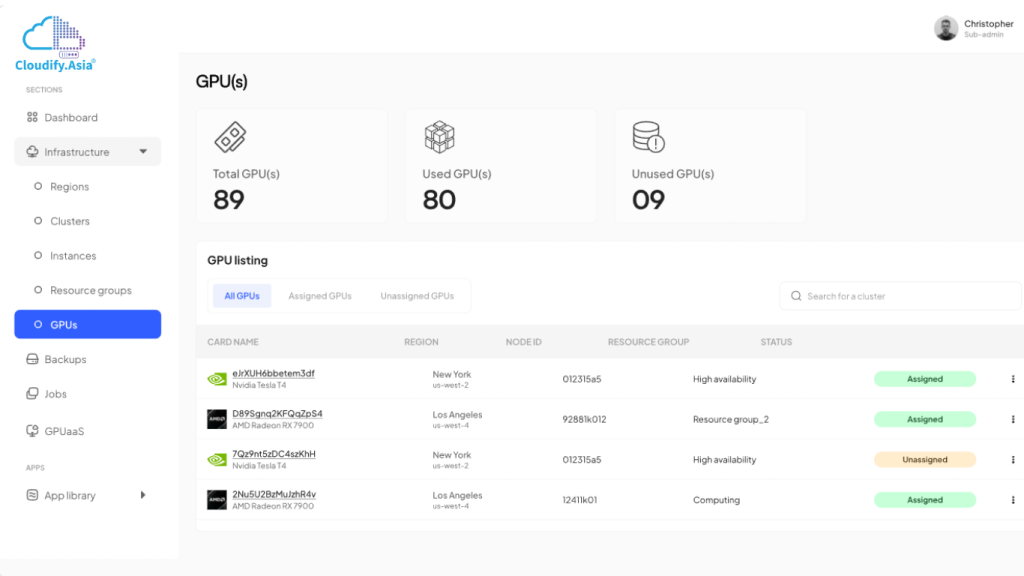This screenshot has width=1024, height=576.
Task: Open the Backups section via its icon
Action: tap(34, 359)
